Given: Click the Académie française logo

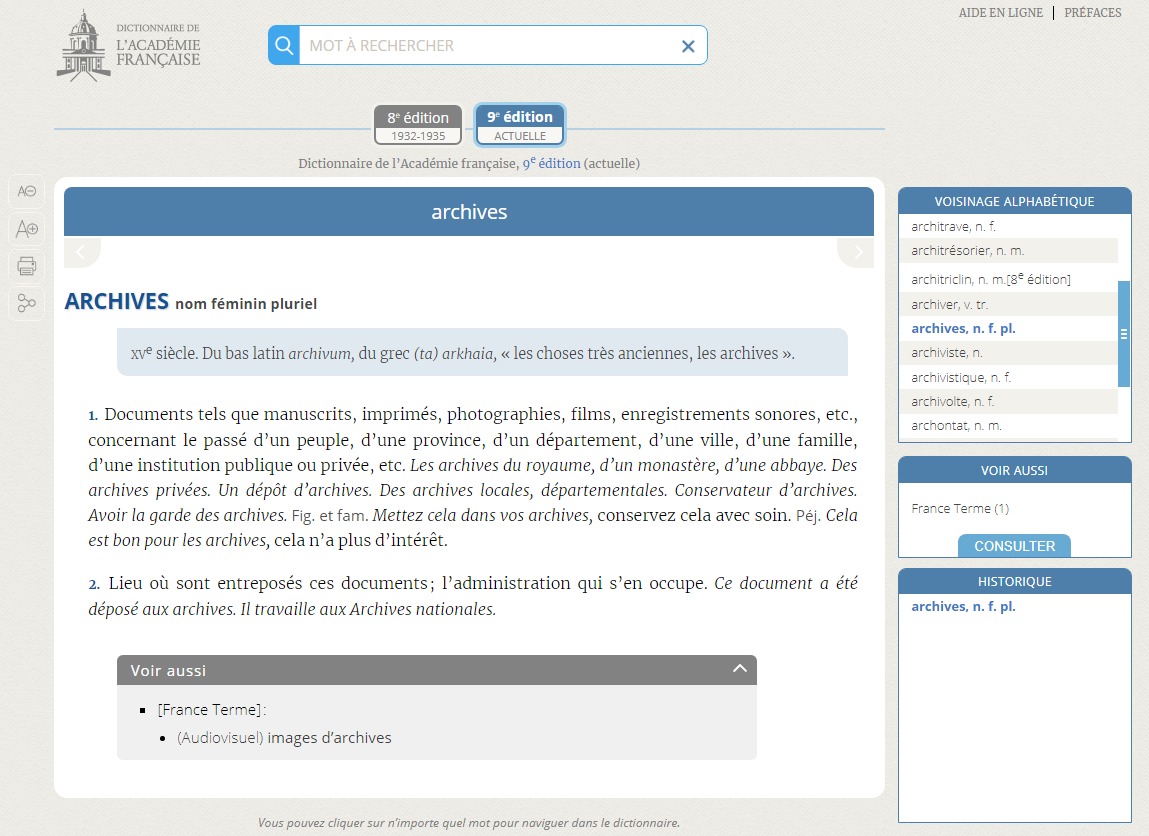Looking at the screenshot, I should tap(129, 46).
